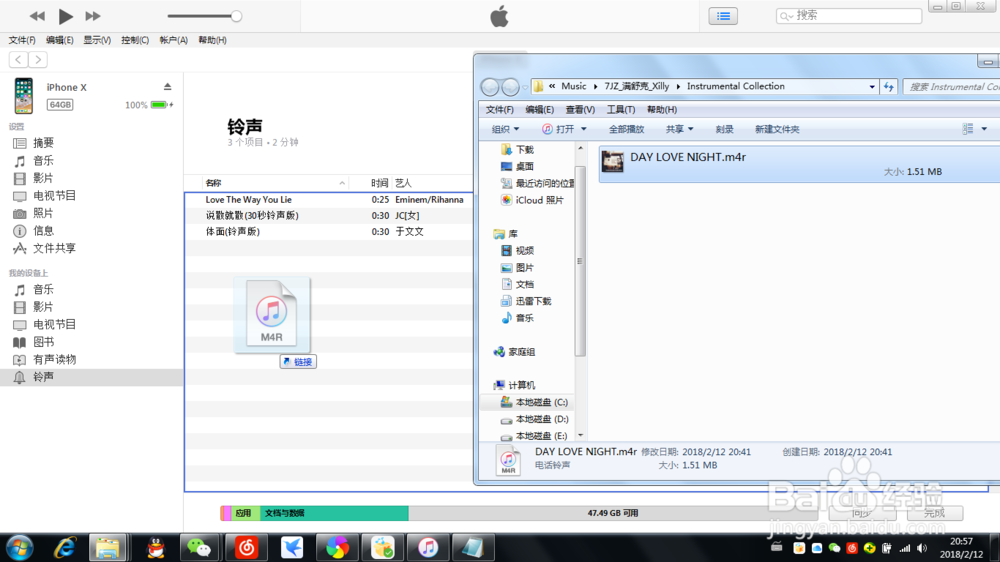This screenshot has height=562, width=1000.
Task: Open the 帐户(A) menu in iTunes
Action: pyautogui.click(x=173, y=40)
